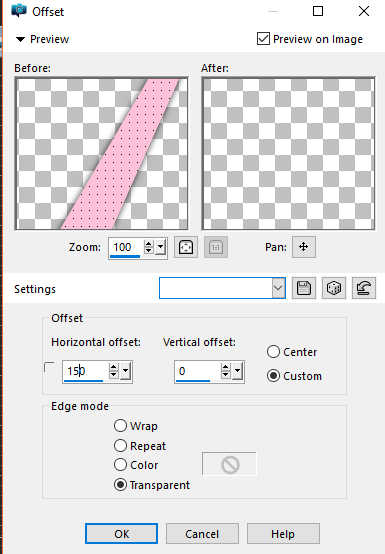
Task: Confirm the offset with the OK button
Action: point(122,534)
